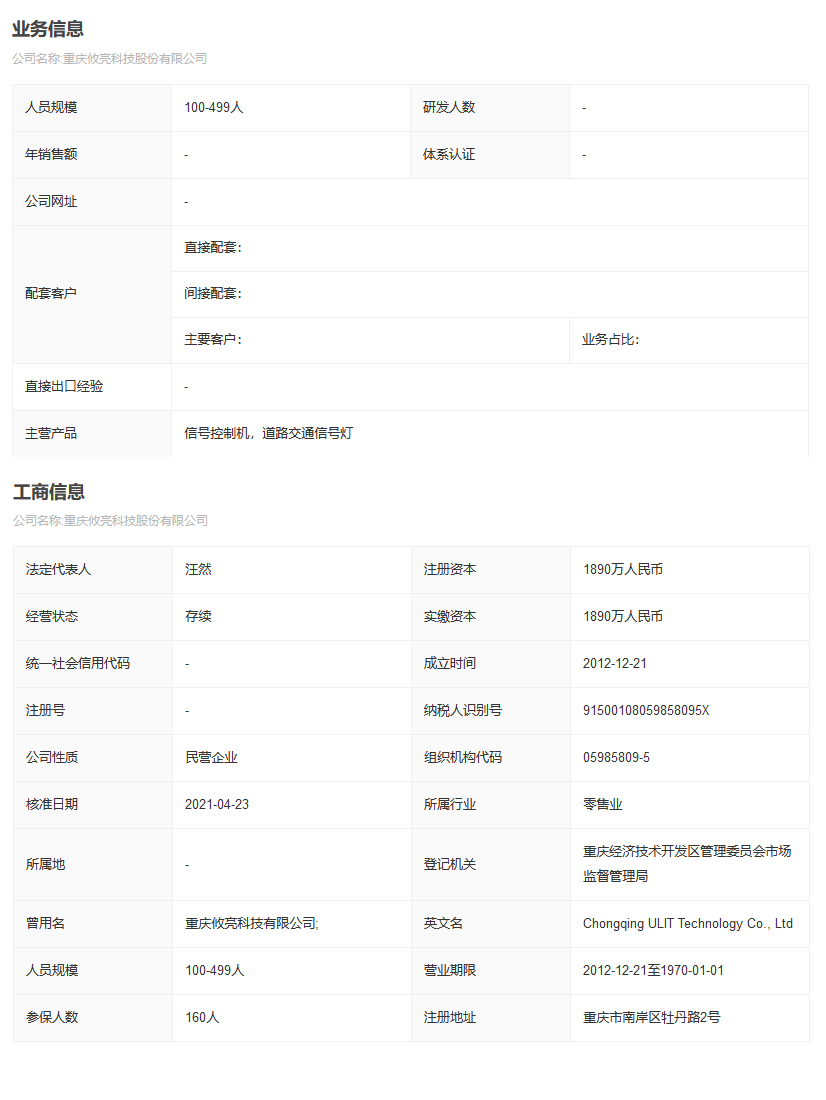Screen dimensions: 826x1100
Task: Select company name line under 业务信息 heading
Action: point(109,59)
